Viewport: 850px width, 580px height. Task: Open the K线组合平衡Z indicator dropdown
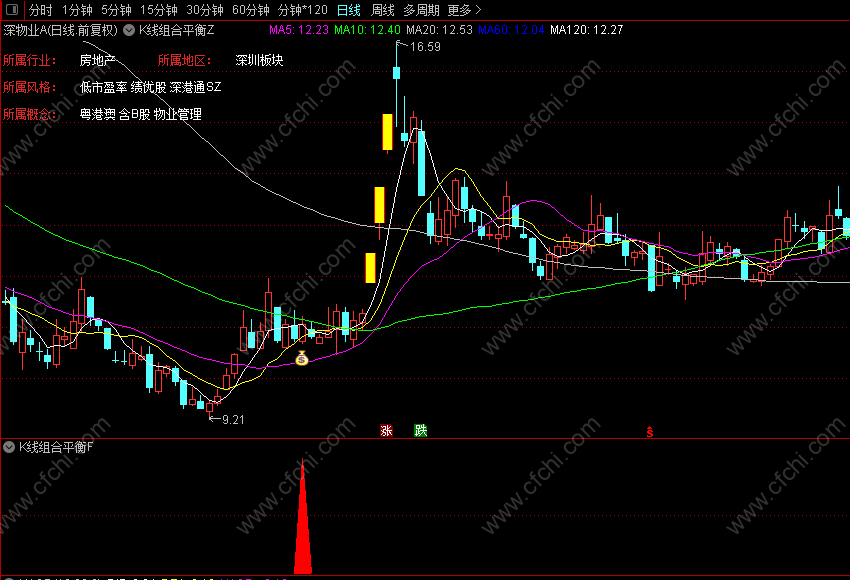pos(129,30)
